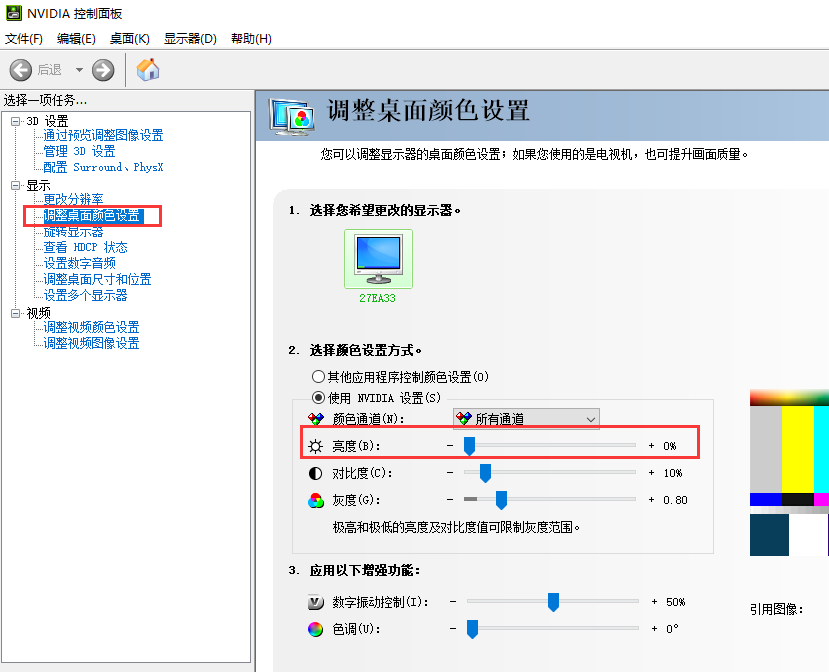The width and height of the screenshot is (829, 672).
Task: Open 查看 HDCP 状态 link
Action: pyautogui.click(x=86, y=247)
